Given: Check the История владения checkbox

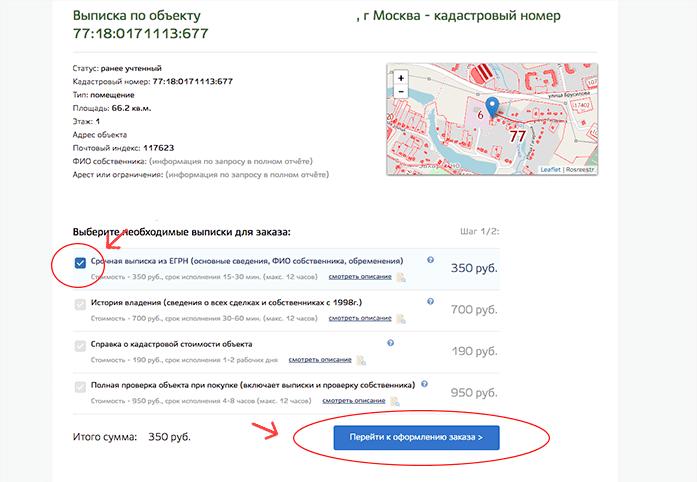Looking at the screenshot, I should click(x=80, y=305).
